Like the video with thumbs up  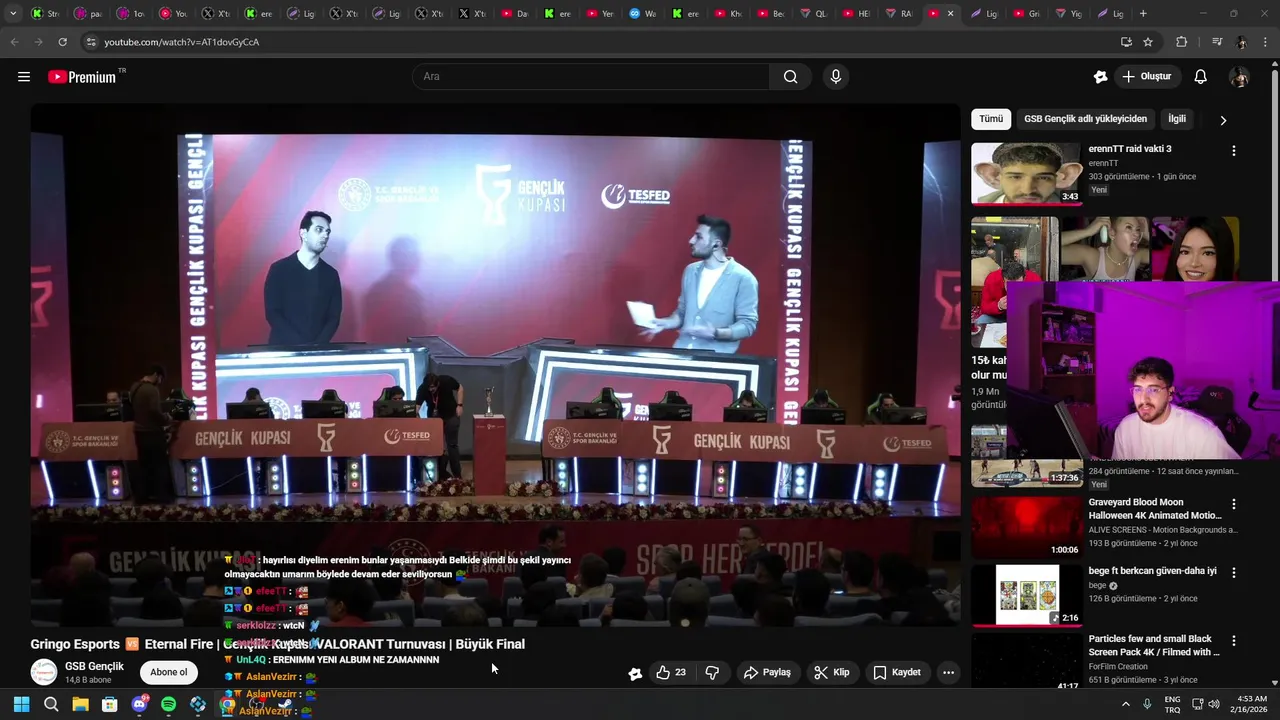pos(671,673)
